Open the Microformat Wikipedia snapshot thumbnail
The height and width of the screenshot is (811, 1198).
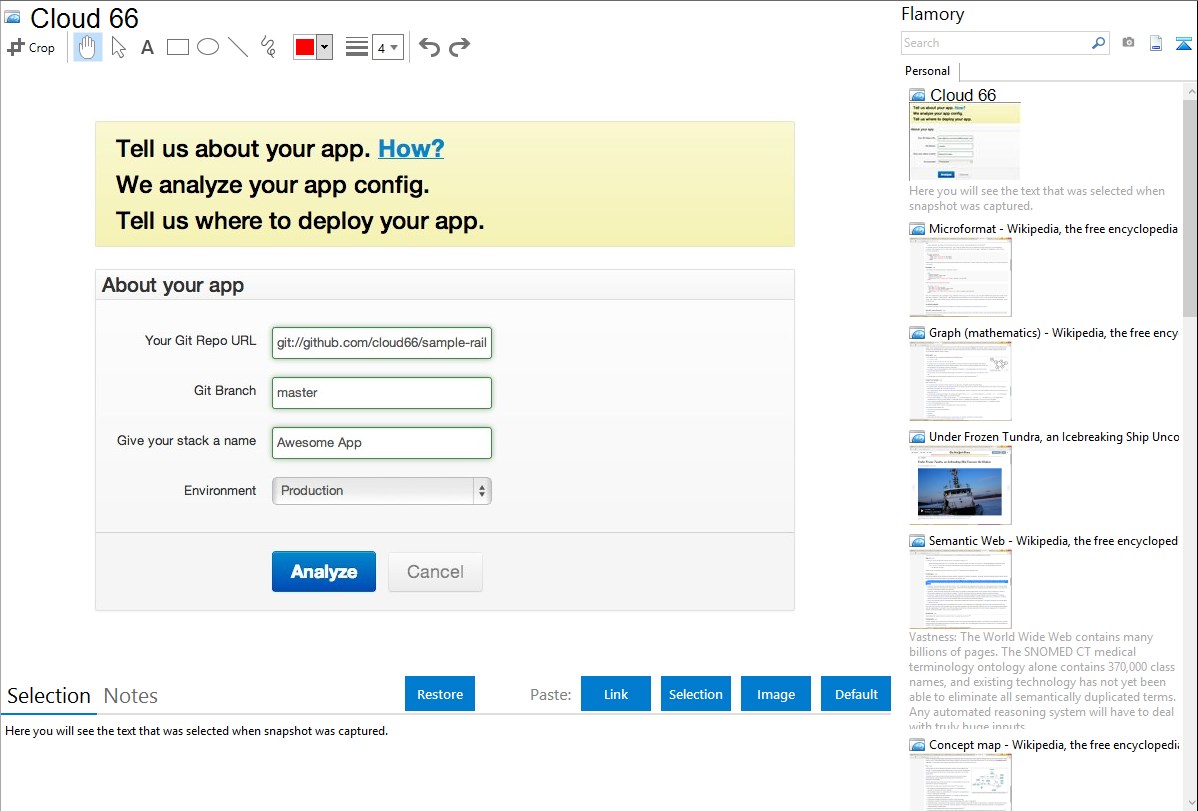[x=960, y=277]
